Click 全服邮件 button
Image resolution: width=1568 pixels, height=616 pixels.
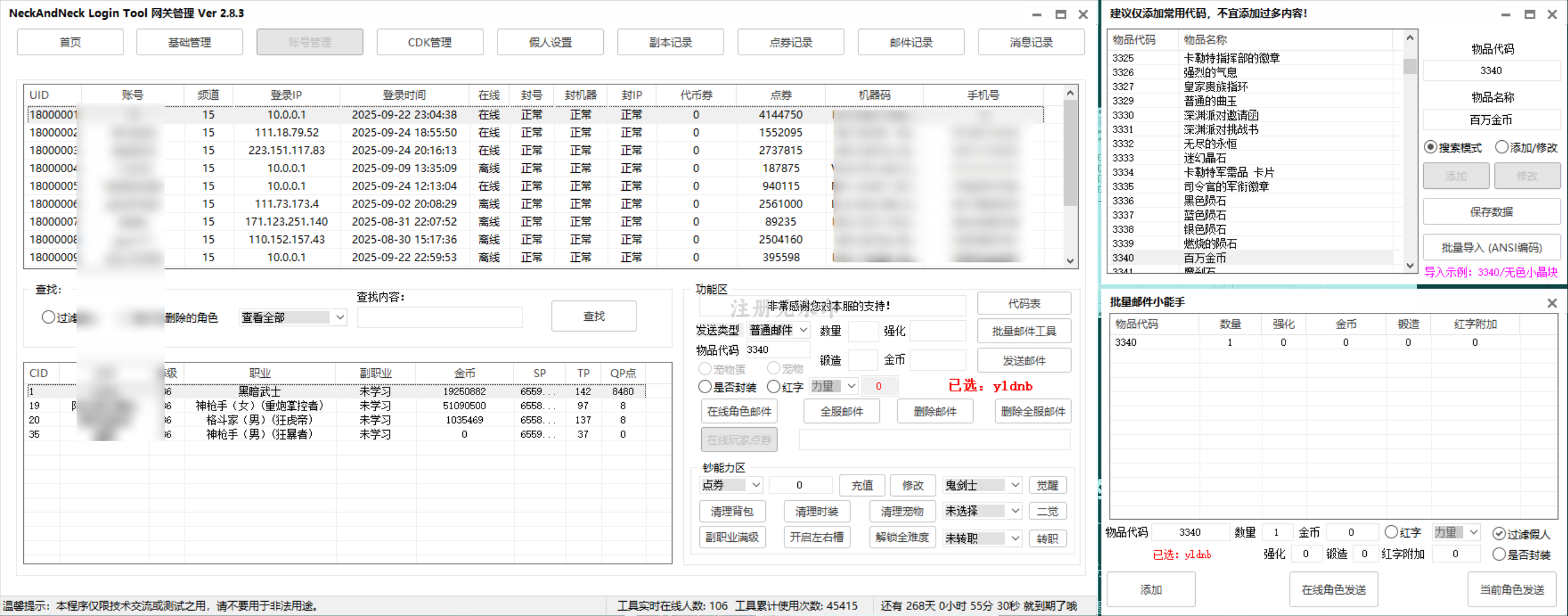pyautogui.click(x=841, y=412)
